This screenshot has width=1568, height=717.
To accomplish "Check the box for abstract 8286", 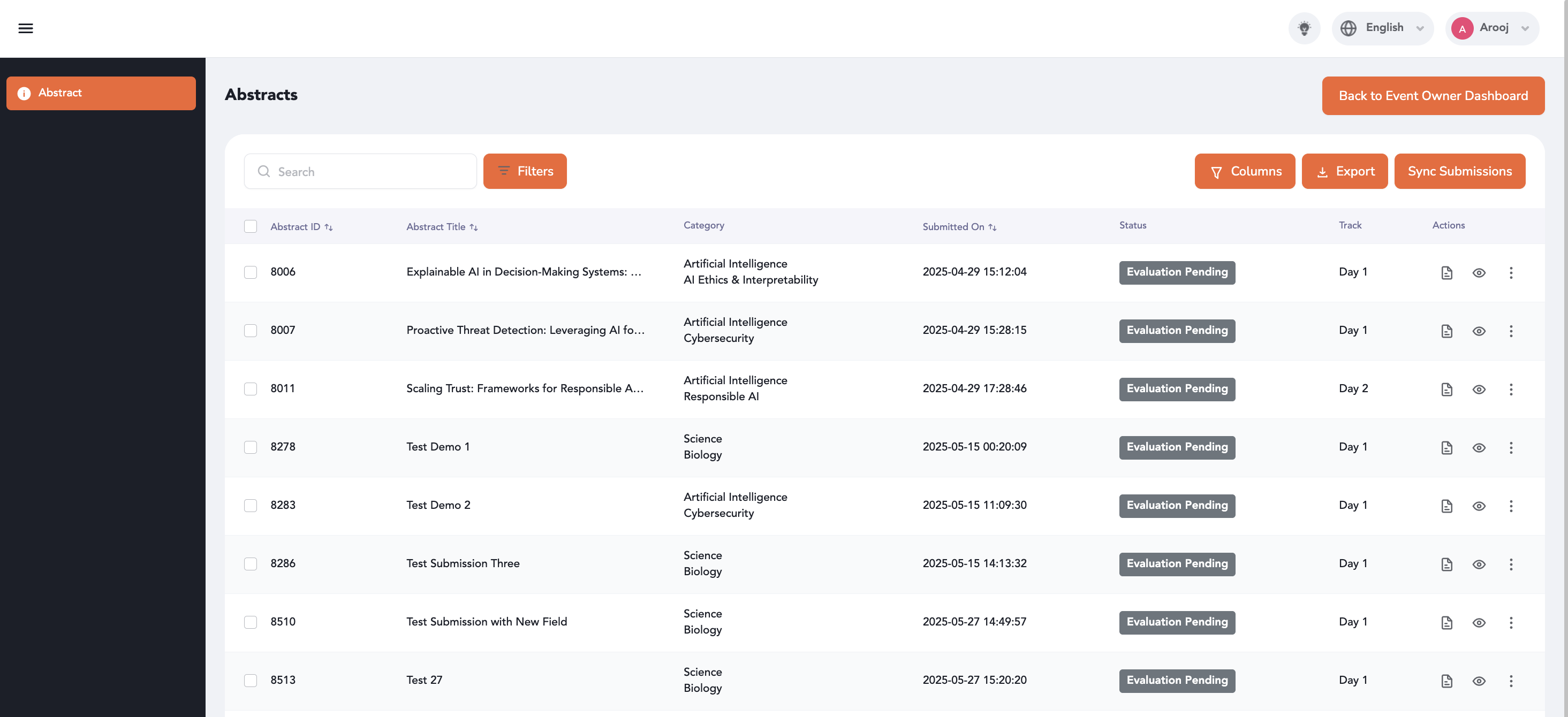I will (250, 565).
